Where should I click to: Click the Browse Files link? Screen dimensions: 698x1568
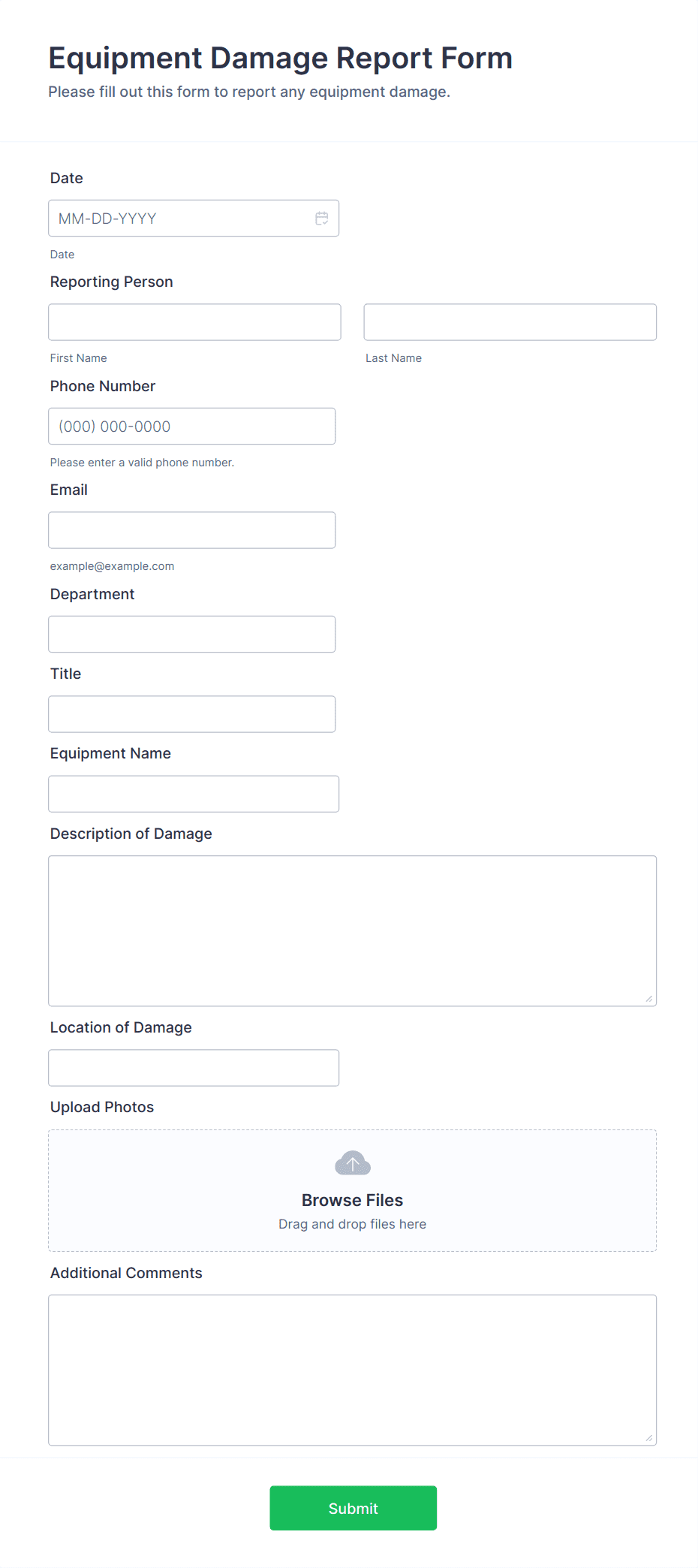point(352,1199)
